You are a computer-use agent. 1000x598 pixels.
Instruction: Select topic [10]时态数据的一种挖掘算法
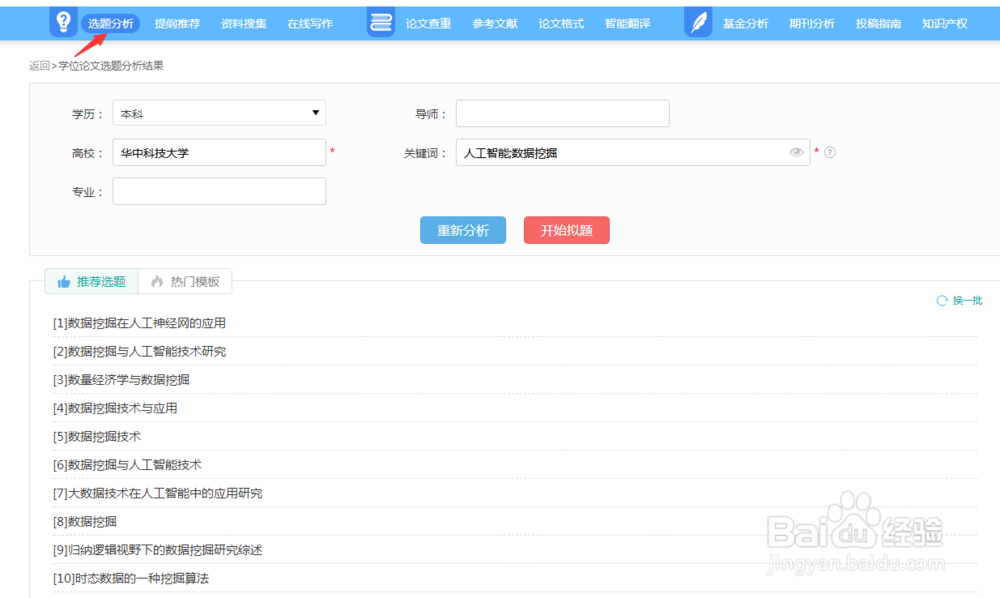coord(131,578)
